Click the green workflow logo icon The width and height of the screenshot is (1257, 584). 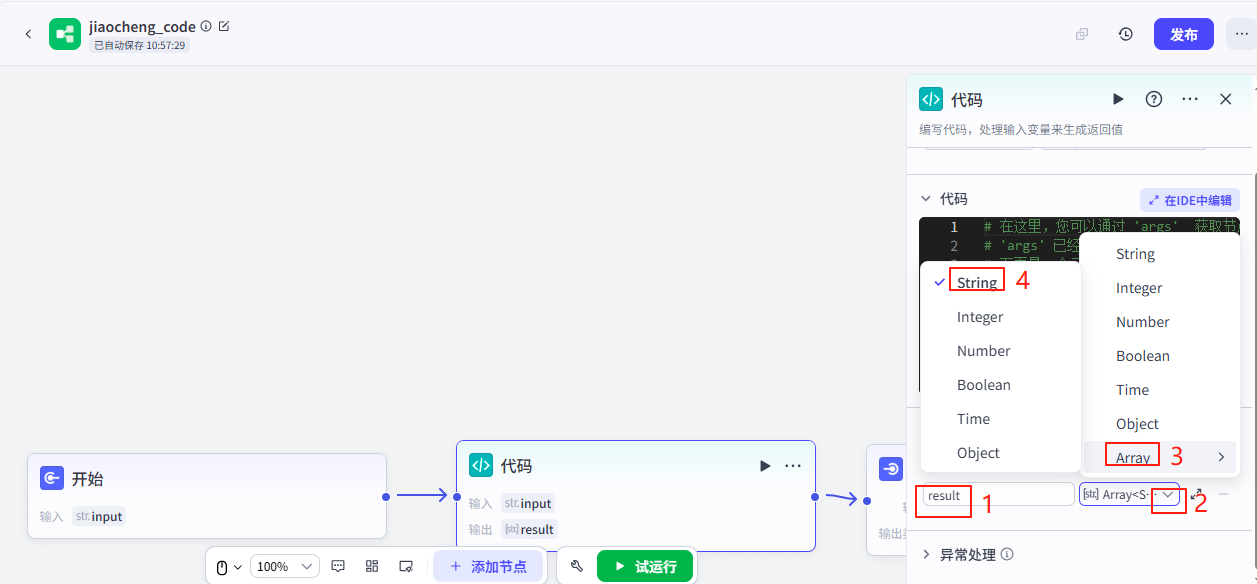pyautogui.click(x=65, y=34)
